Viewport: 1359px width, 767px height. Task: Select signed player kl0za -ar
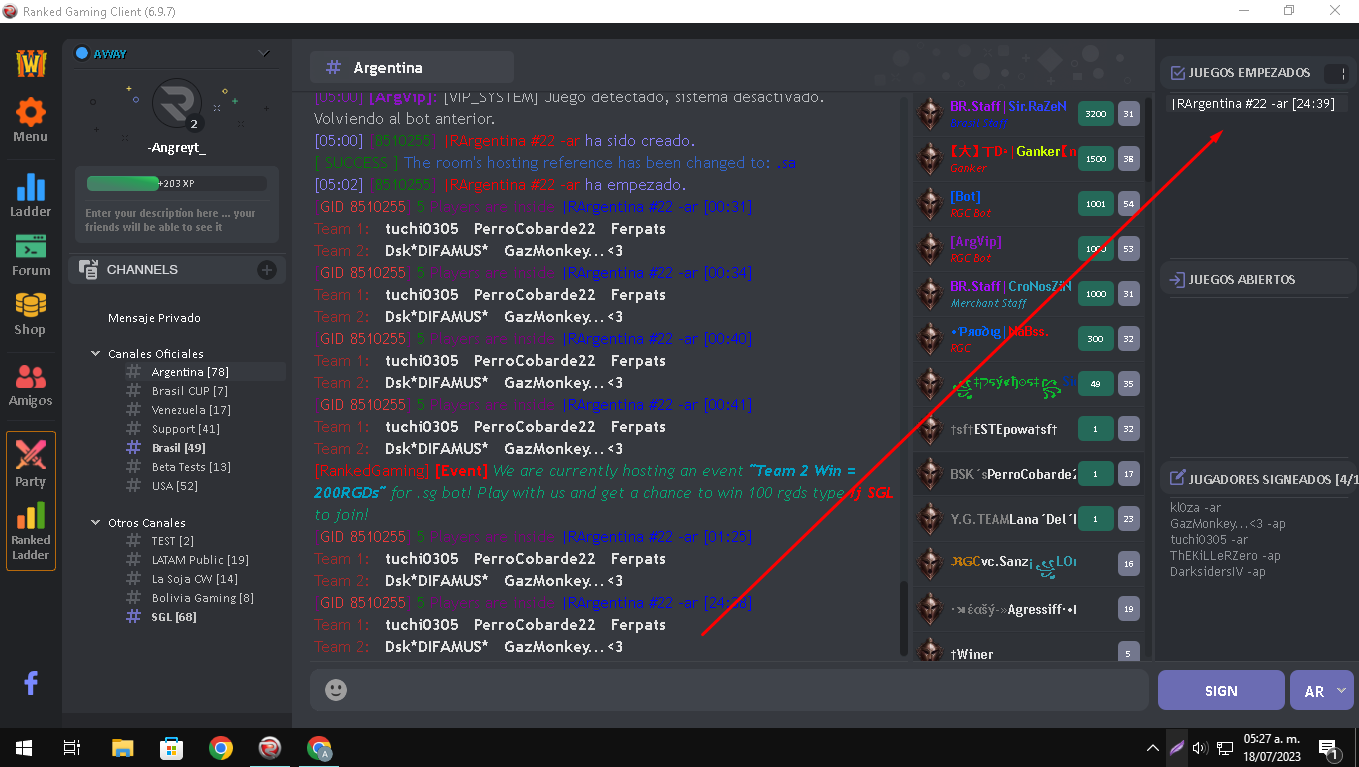pos(1195,508)
